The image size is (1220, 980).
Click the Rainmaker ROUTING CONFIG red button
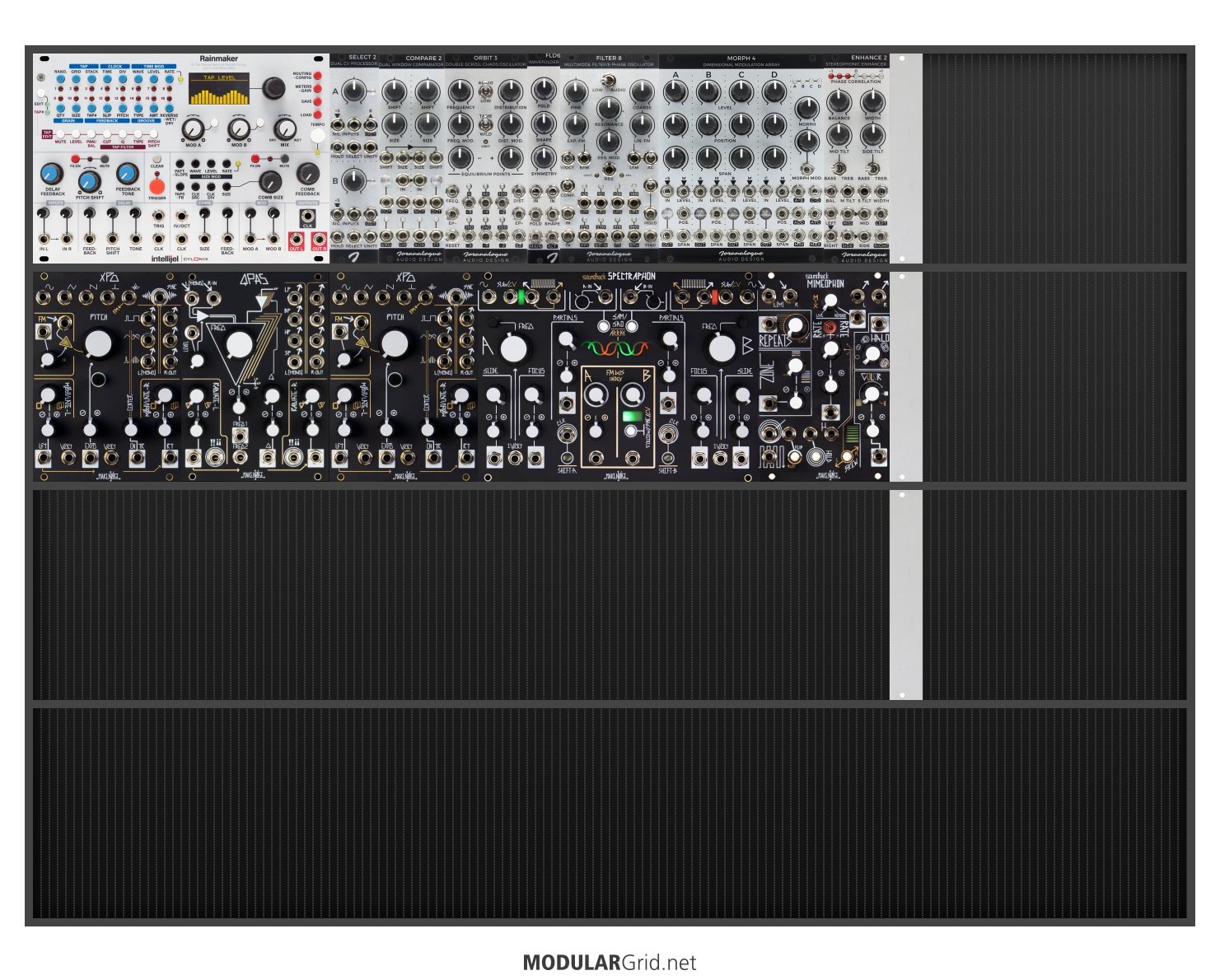[318, 76]
